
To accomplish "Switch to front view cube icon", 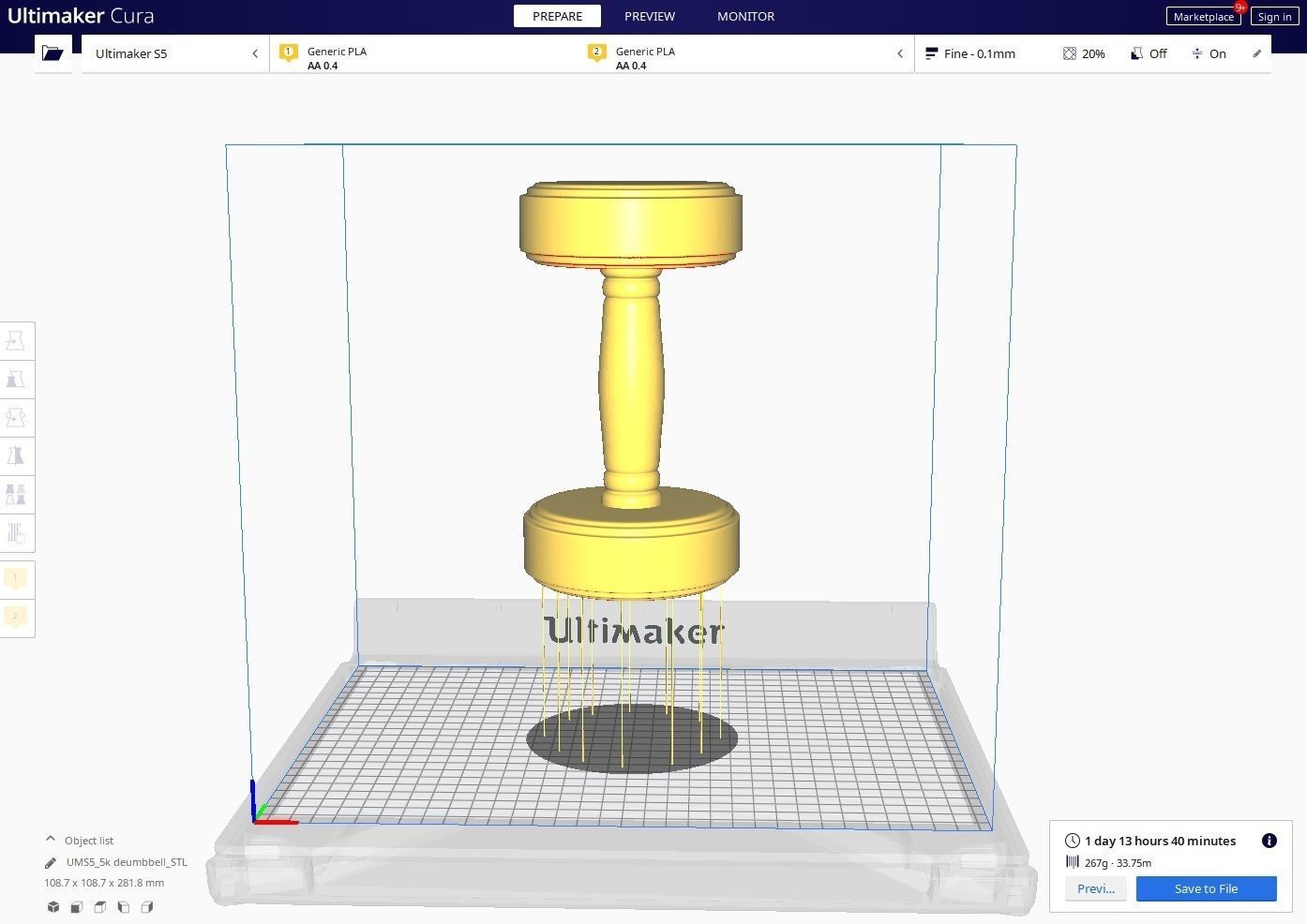I will [x=77, y=907].
